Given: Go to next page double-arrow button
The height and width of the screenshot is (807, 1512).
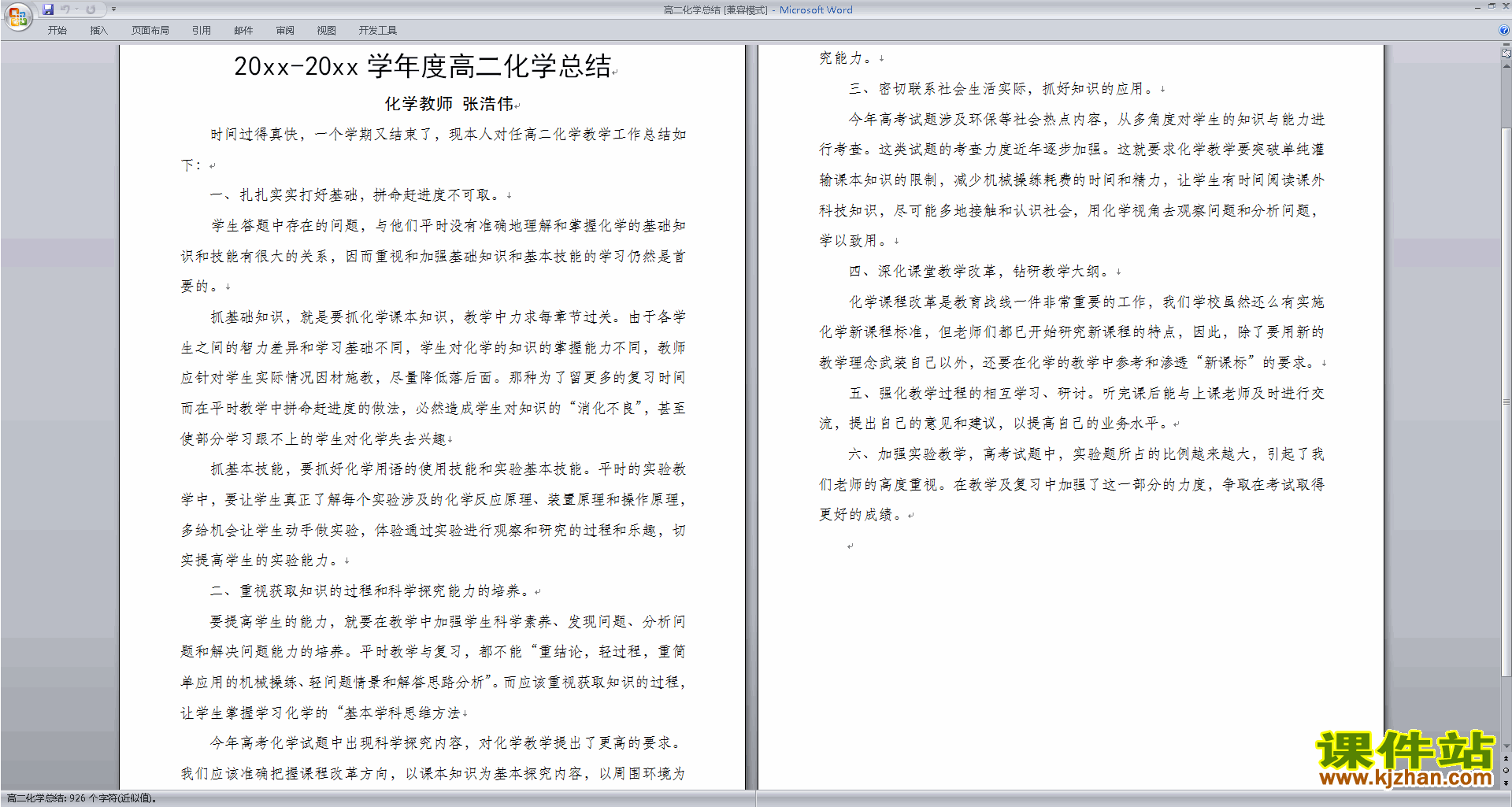Looking at the screenshot, I should 1506,783.
